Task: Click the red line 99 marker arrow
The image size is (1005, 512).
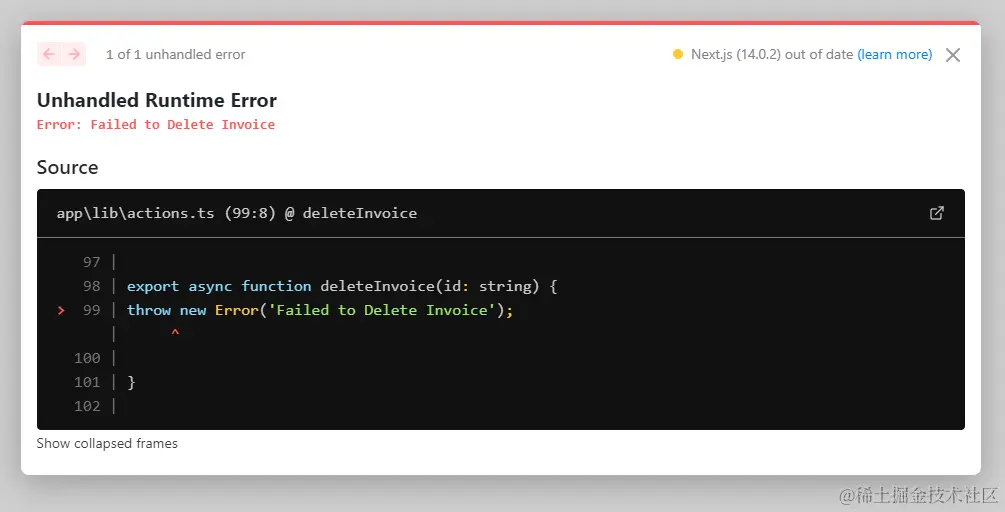Action: pyautogui.click(x=61, y=311)
